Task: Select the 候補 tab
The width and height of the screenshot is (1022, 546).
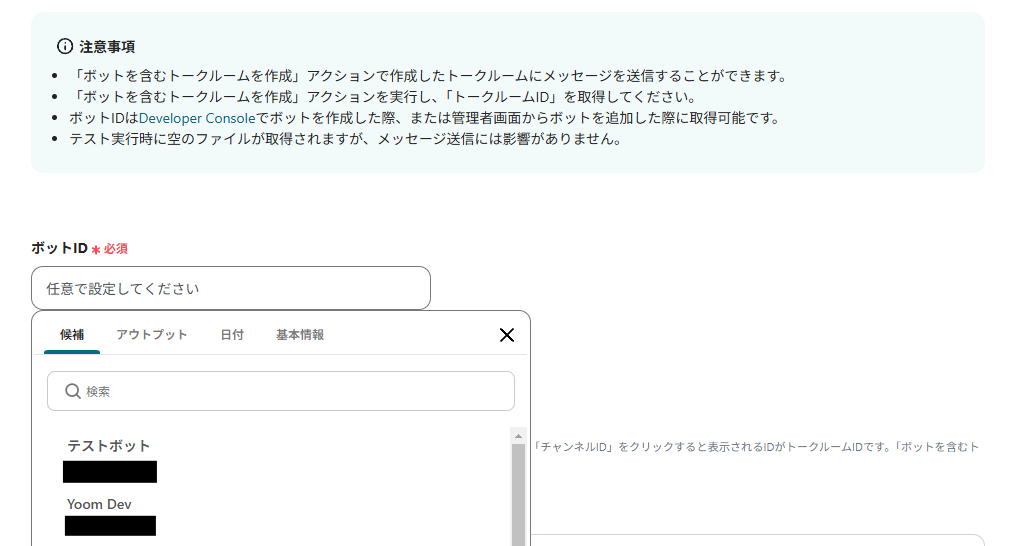Action: click(72, 335)
